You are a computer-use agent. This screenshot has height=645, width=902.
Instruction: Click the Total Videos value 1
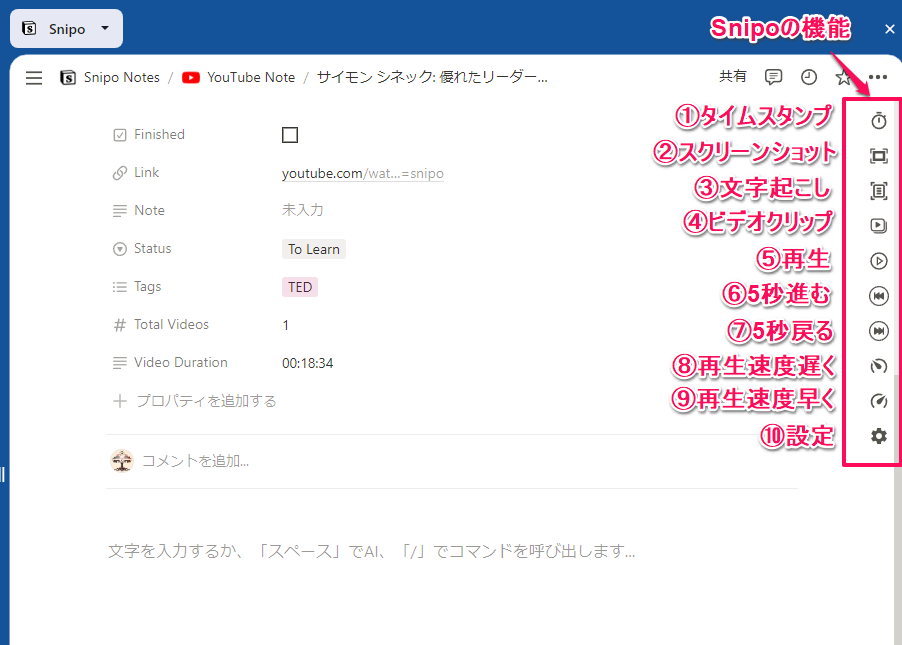285,325
